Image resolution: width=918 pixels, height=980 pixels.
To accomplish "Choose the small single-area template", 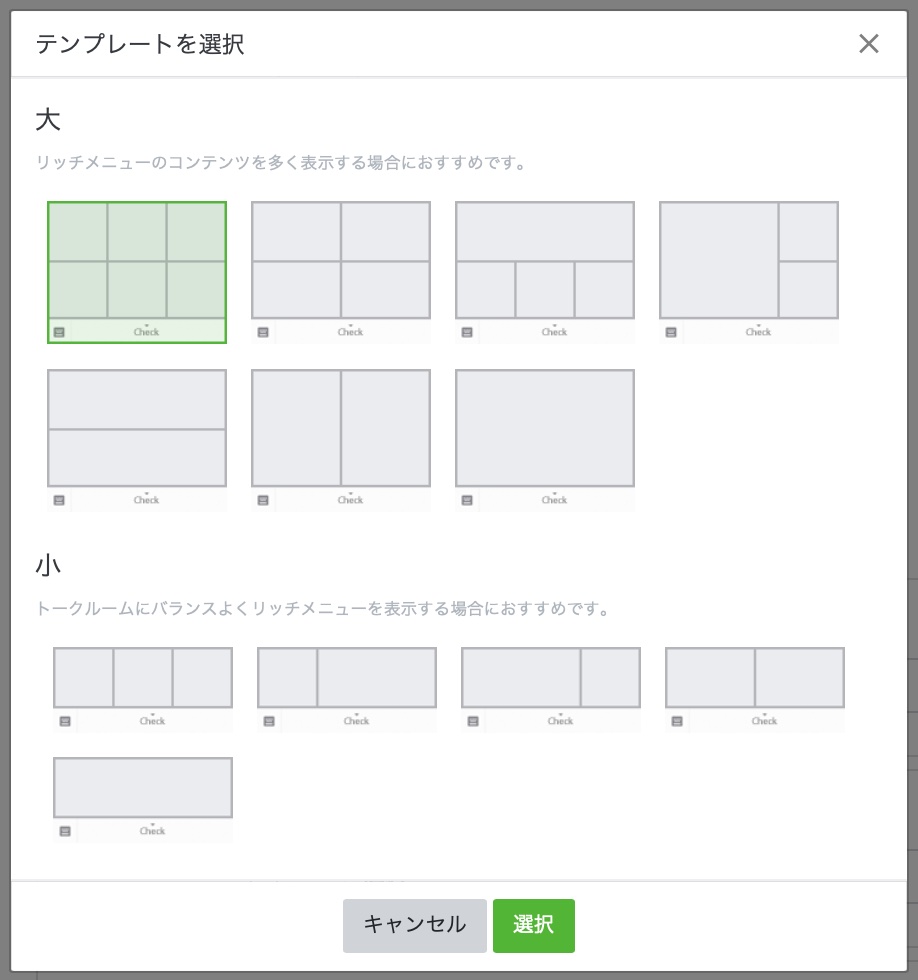I will 143,788.
